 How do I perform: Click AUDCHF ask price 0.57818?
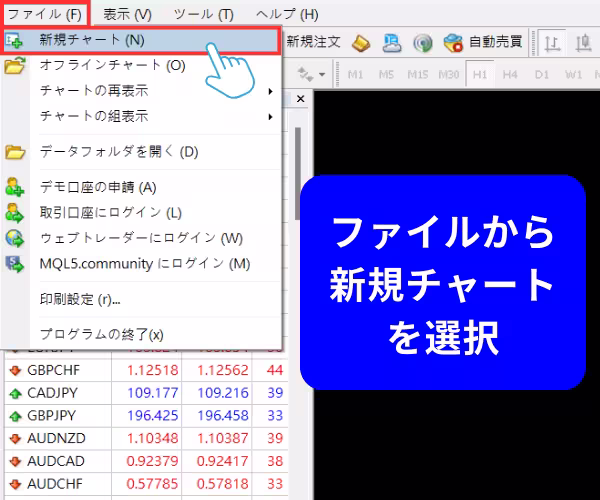[x=223, y=484]
